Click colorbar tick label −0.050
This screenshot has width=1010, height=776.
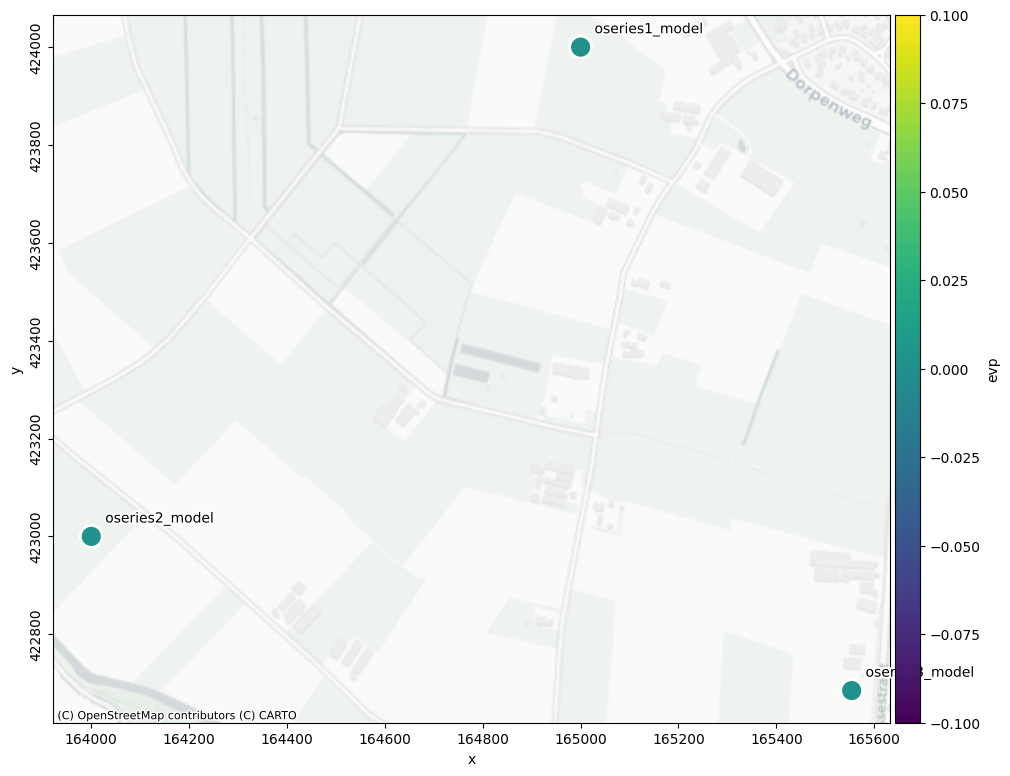tap(955, 547)
